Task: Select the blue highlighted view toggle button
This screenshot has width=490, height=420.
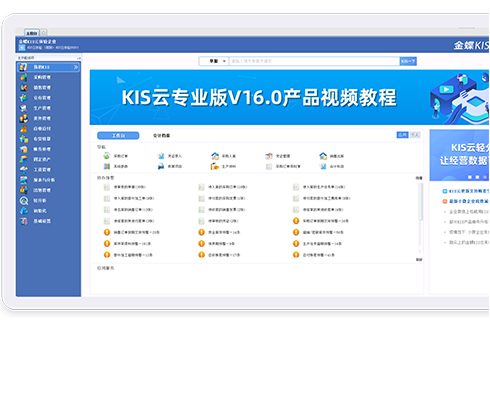Action: 402,135
